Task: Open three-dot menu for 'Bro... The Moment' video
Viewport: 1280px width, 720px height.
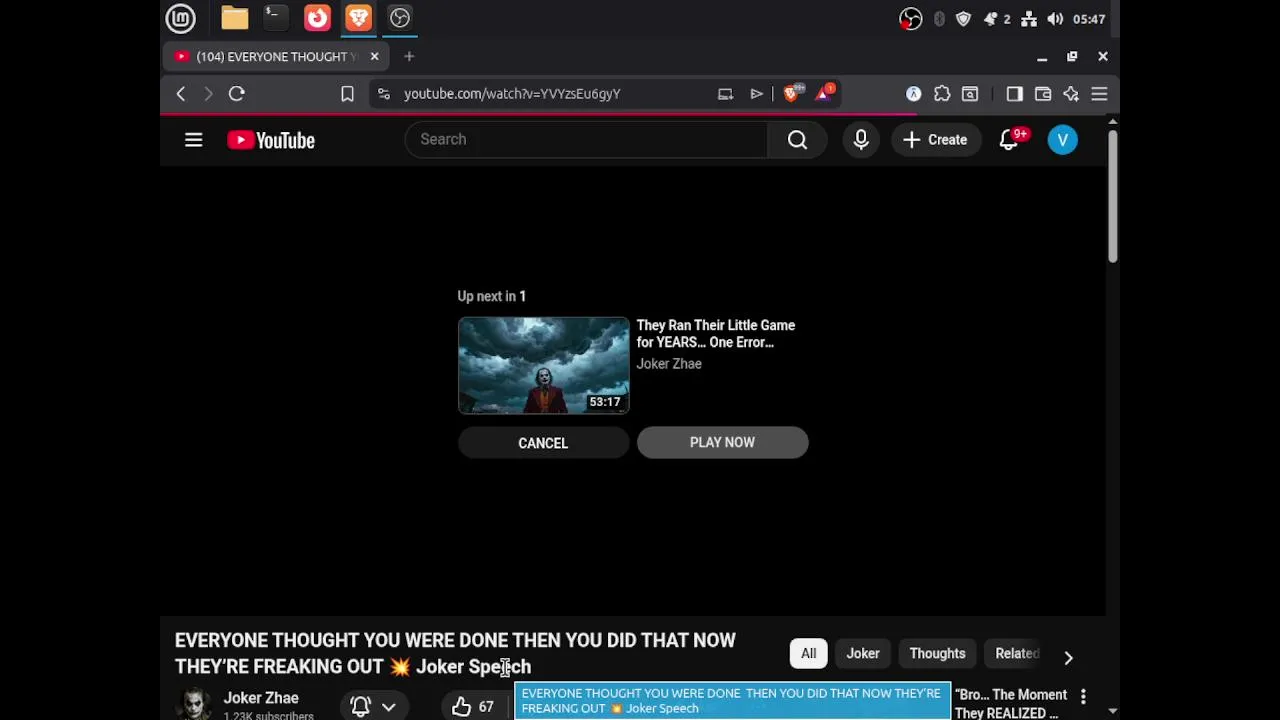Action: 1083,696
